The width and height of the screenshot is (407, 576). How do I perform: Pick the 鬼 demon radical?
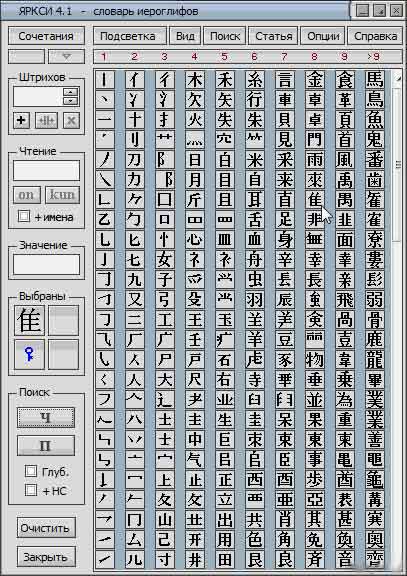click(x=375, y=140)
